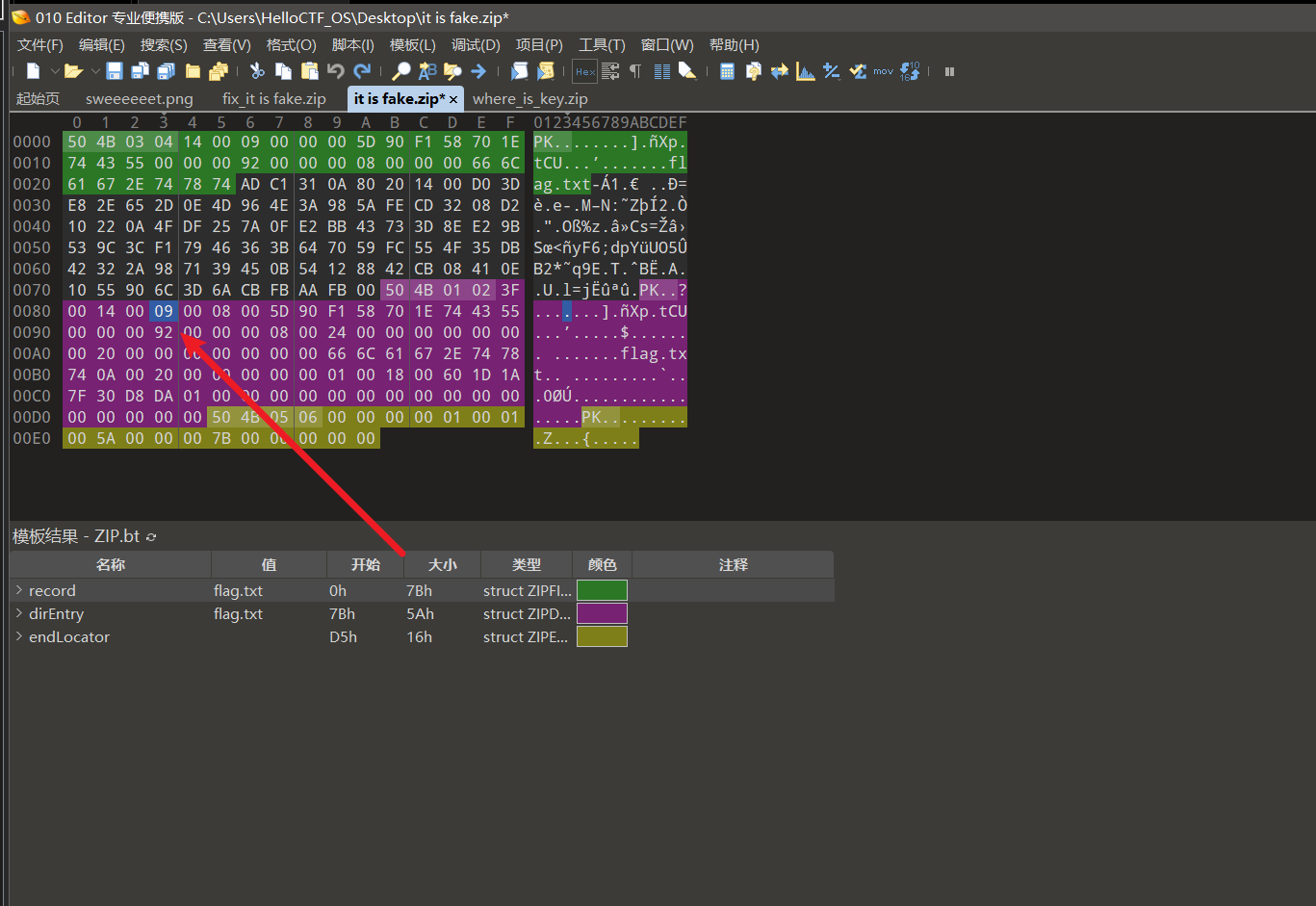Viewport: 1316px width, 906px height.
Task: Click the Find in Files icon
Action: pyautogui.click(x=452, y=71)
